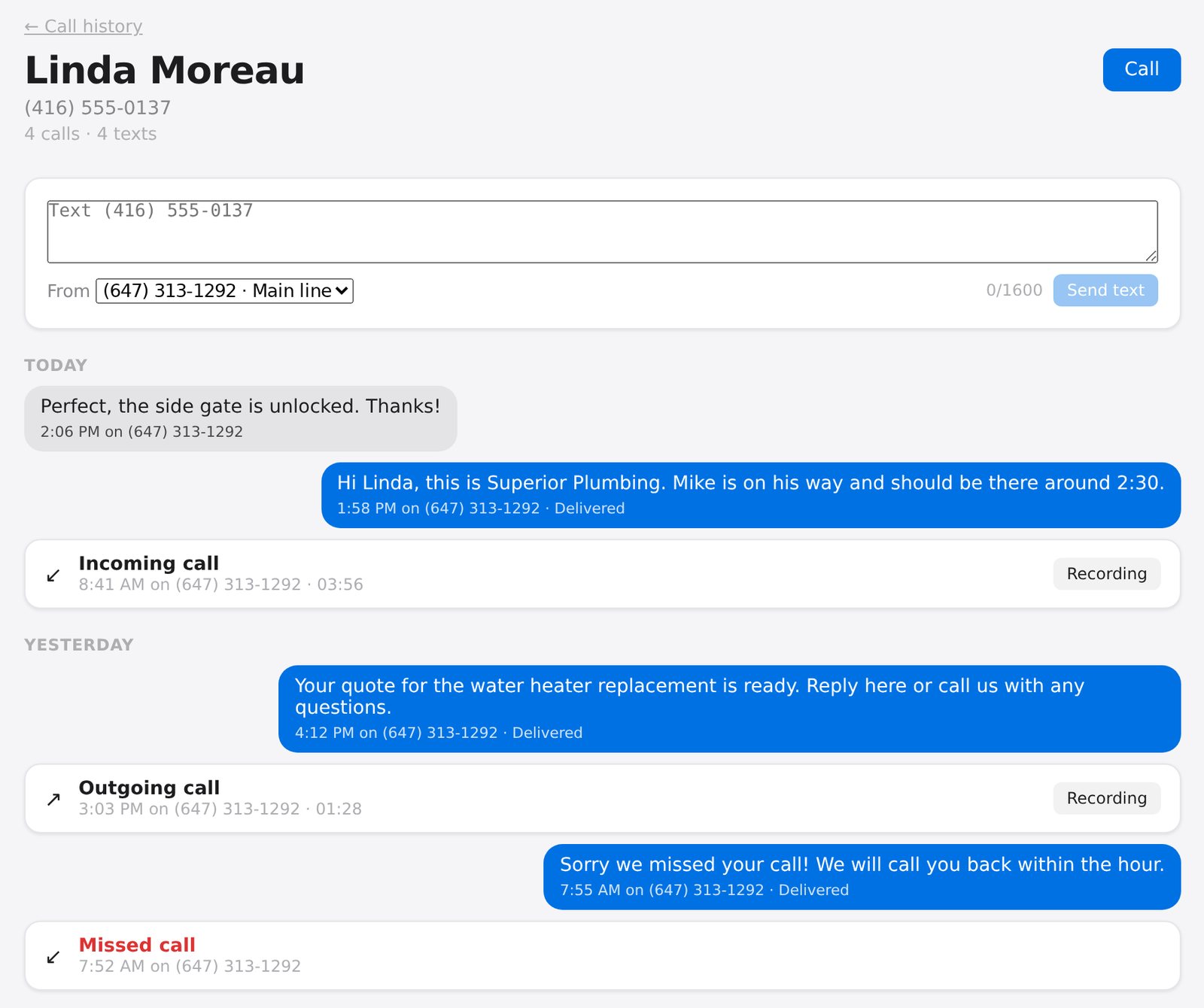Select the 'Mike is on his way' message bubble

point(751,495)
